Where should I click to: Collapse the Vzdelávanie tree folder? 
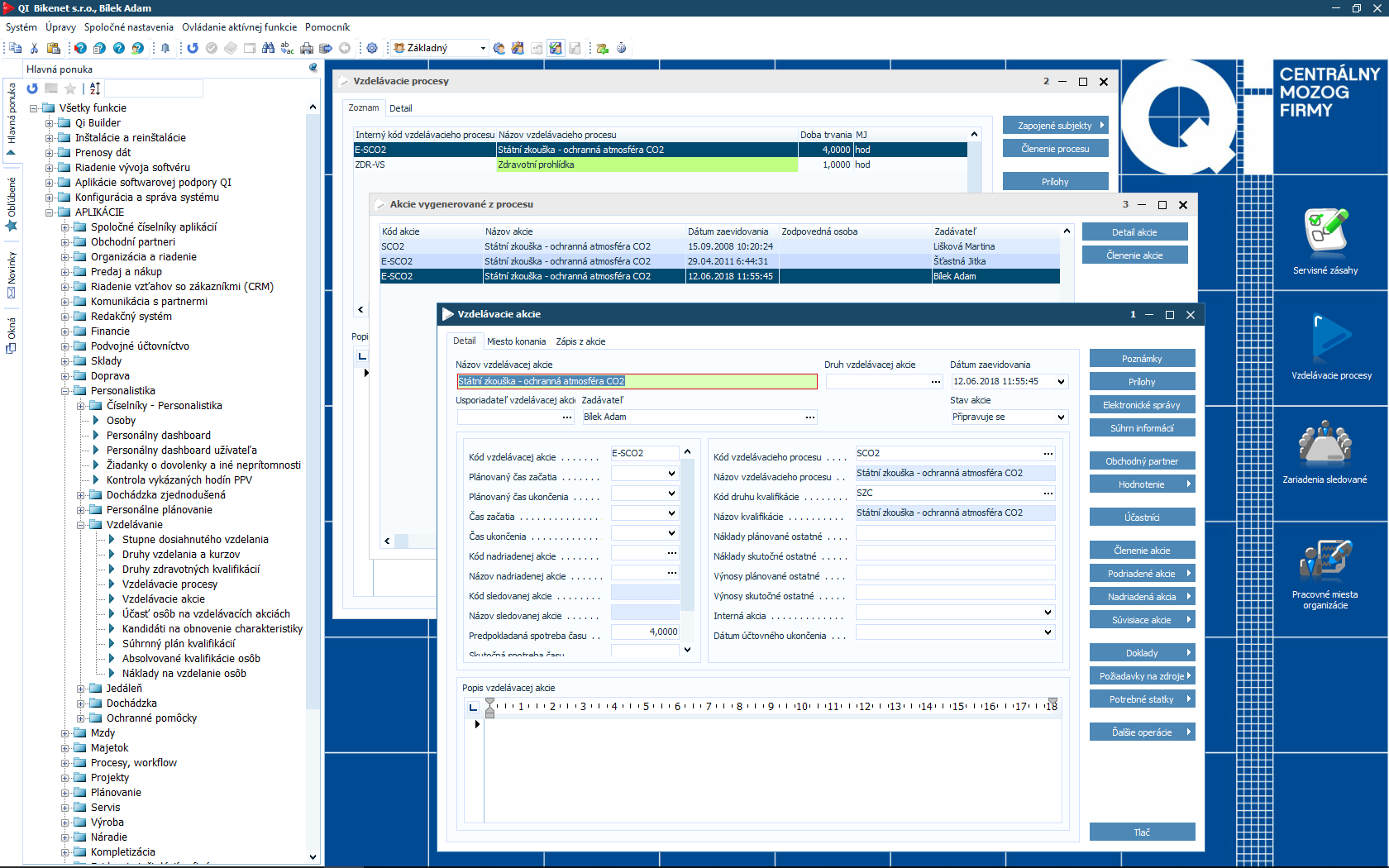click(81, 525)
